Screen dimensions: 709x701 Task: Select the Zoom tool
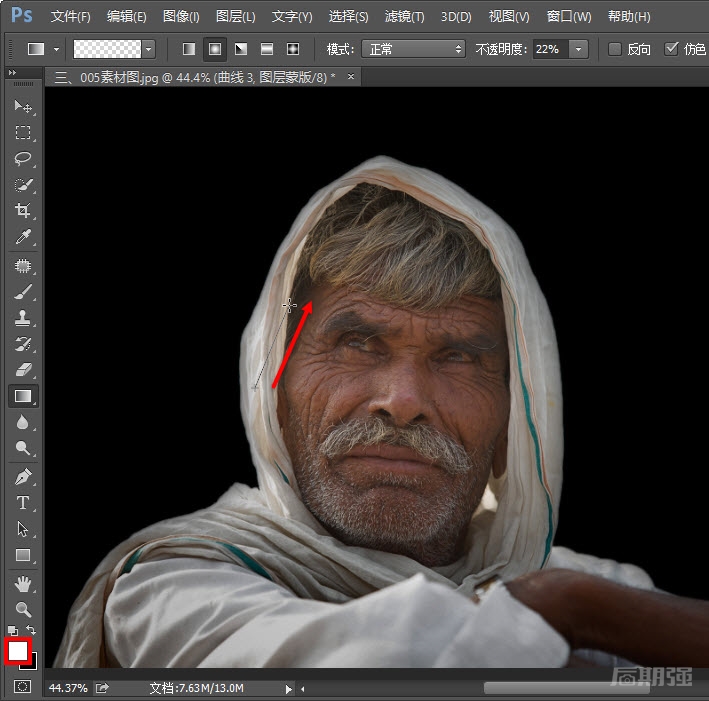click(x=23, y=609)
